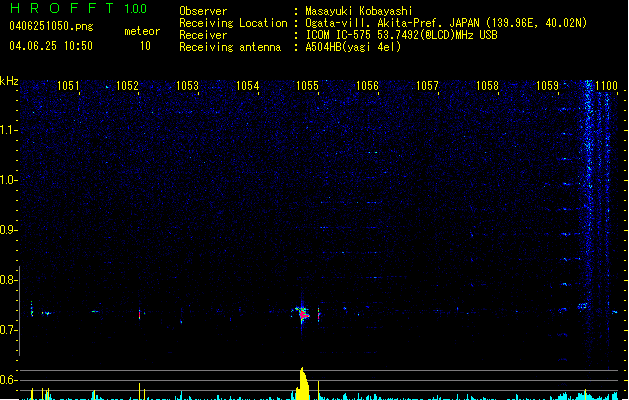Viewport: 629px width, 400px height.
Task: Click the 1052 time axis marker
Action: pos(127,86)
